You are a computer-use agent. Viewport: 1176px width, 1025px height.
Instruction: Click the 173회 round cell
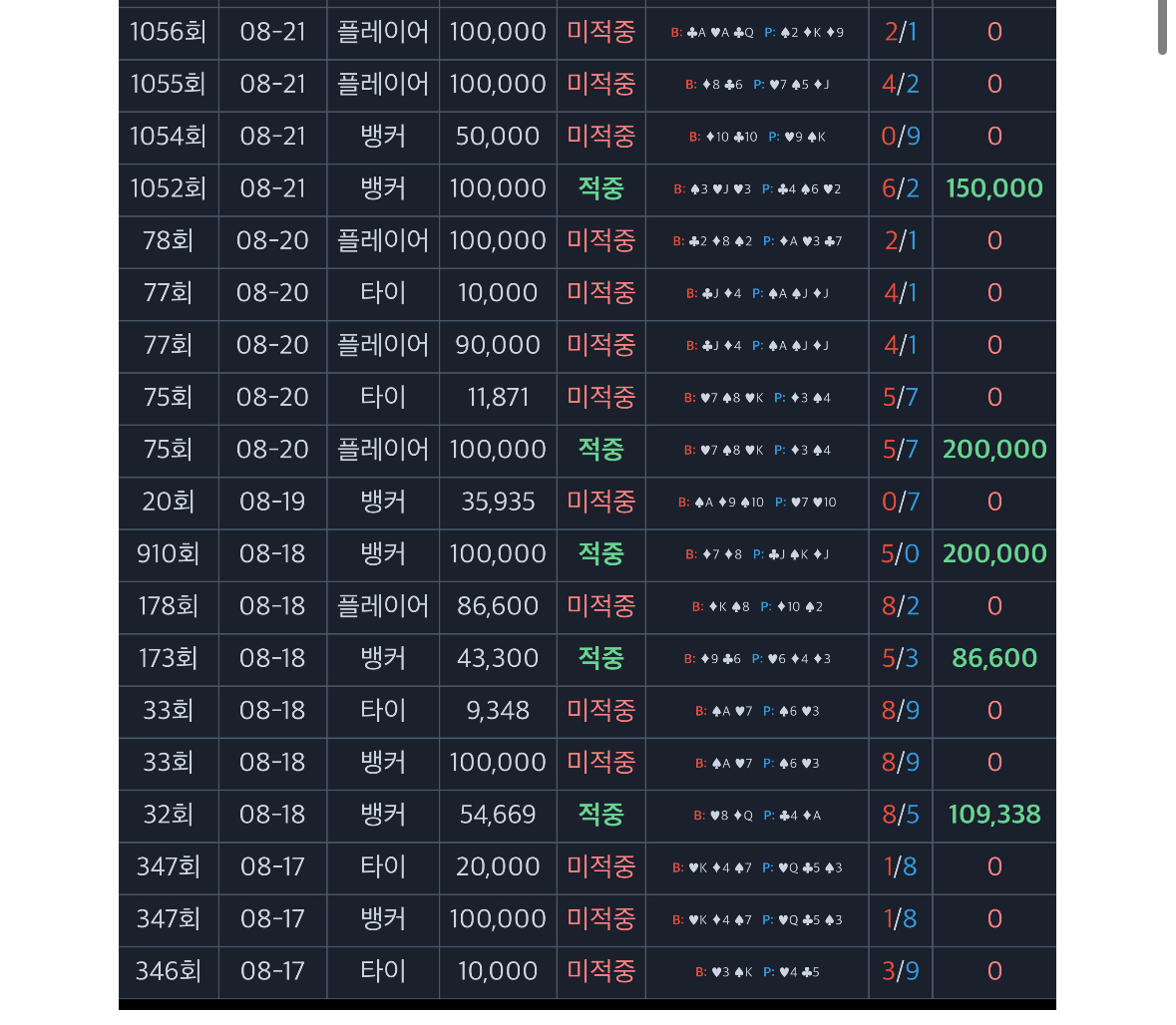pos(168,658)
